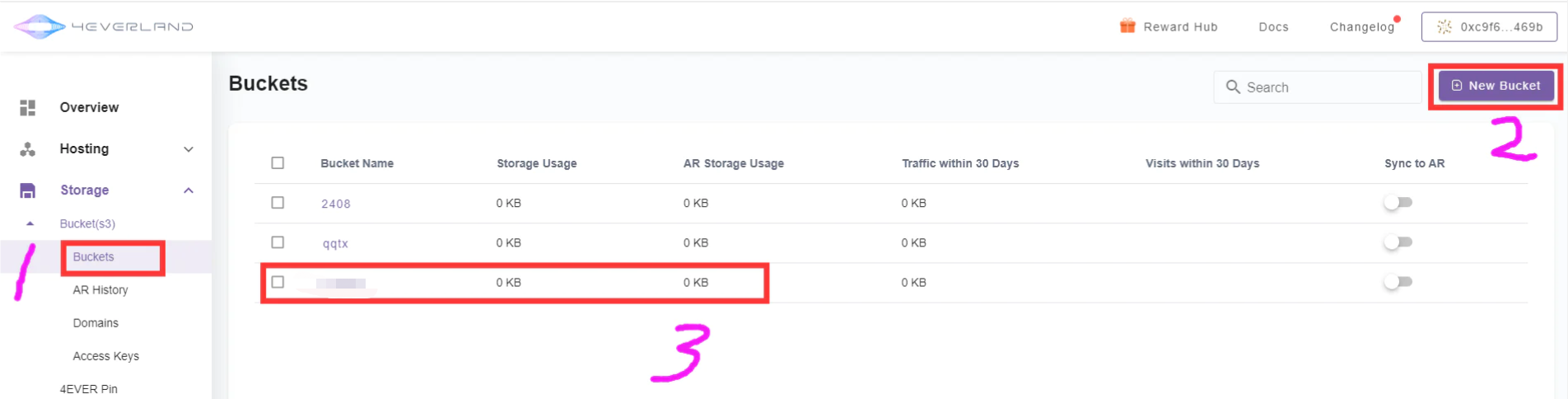The height and width of the screenshot is (399, 1568).
Task: Click the search magnifier icon
Action: [1233, 87]
